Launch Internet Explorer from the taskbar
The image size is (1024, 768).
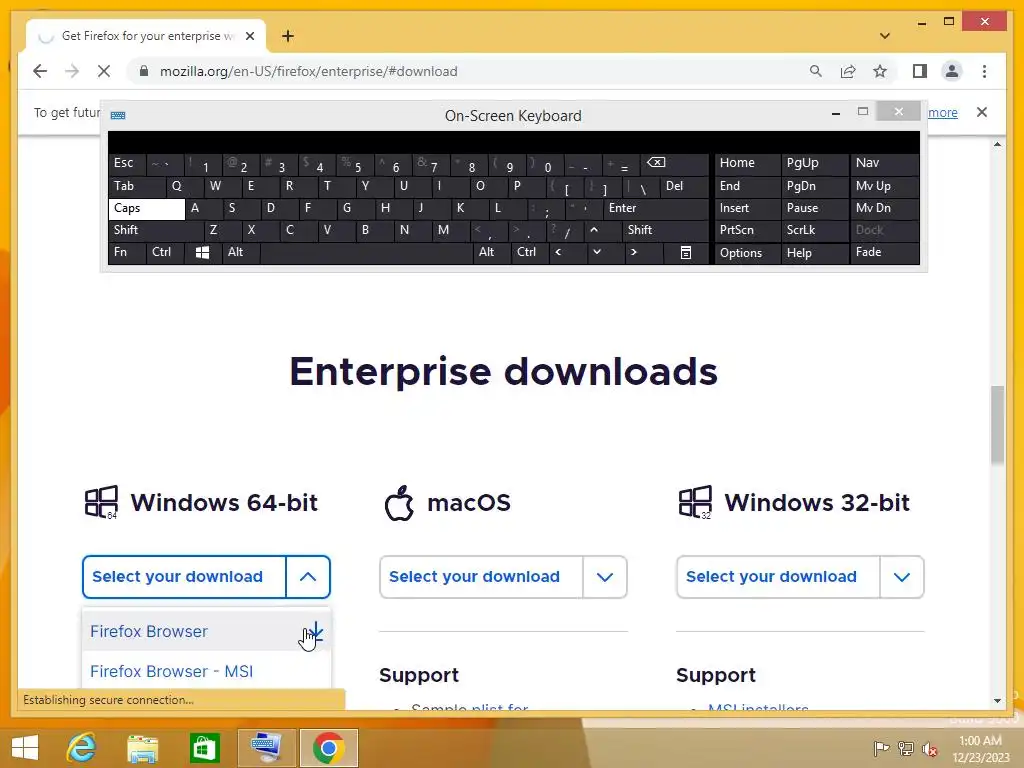[x=82, y=748]
